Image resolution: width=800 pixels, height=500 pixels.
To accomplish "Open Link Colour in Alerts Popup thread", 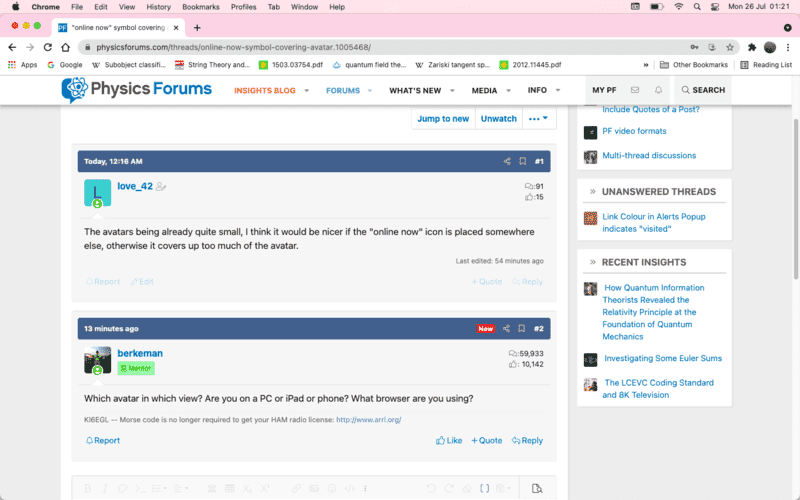I will pos(654,222).
